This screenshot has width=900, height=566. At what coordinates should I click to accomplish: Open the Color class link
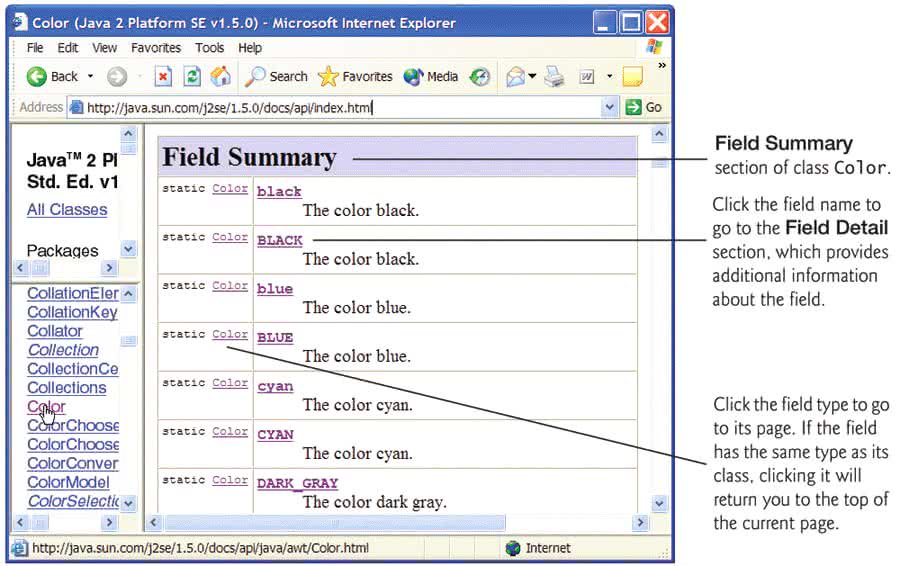click(x=46, y=407)
